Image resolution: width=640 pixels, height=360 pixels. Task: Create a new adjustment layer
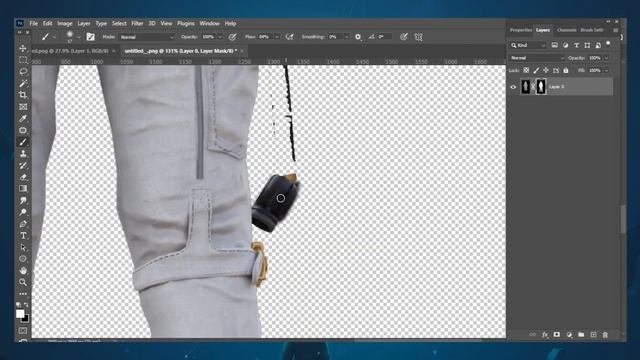[x=569, y=335]
